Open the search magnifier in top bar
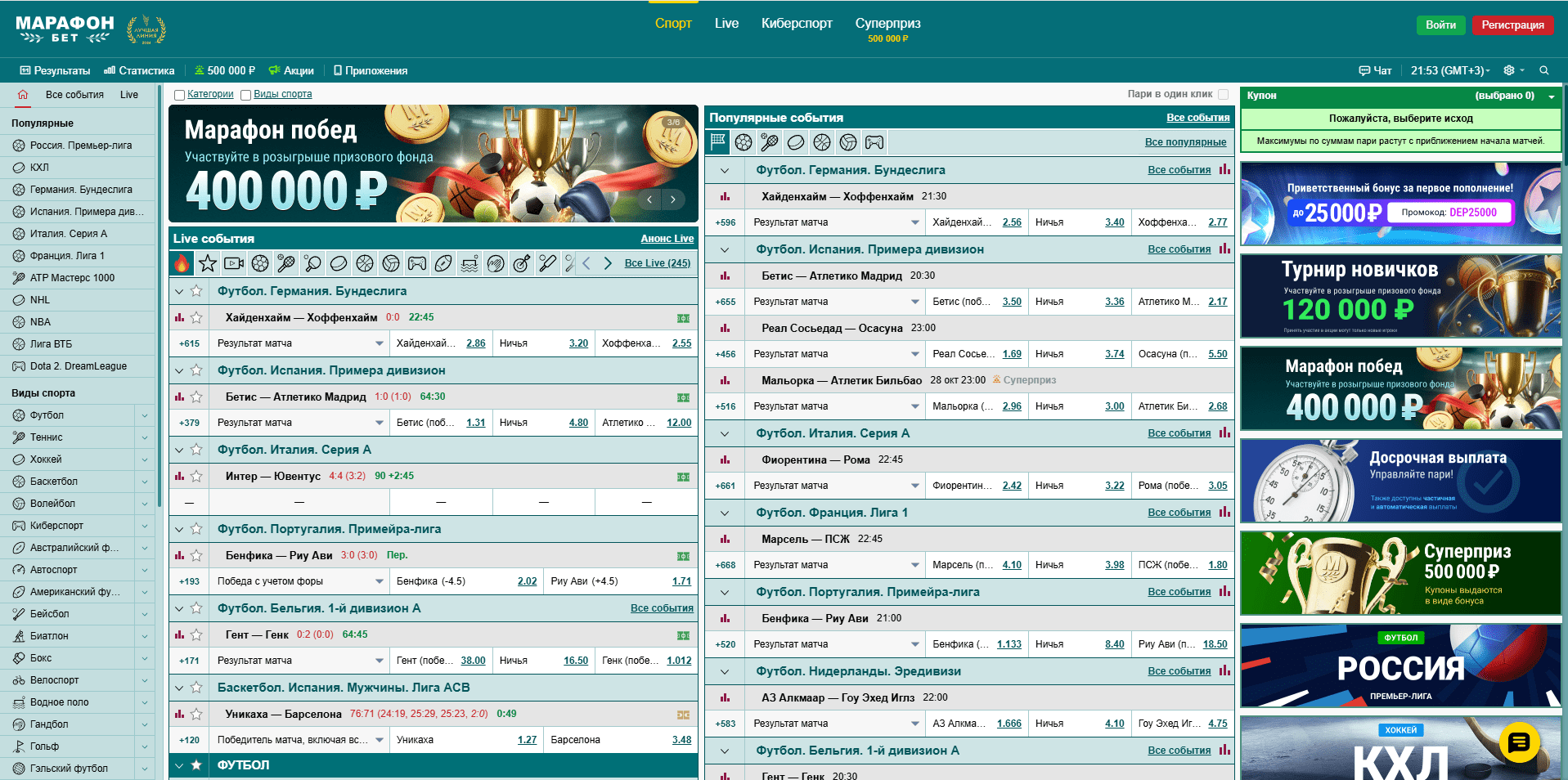The image size is (1568, 780). (x=1544, y=70)
